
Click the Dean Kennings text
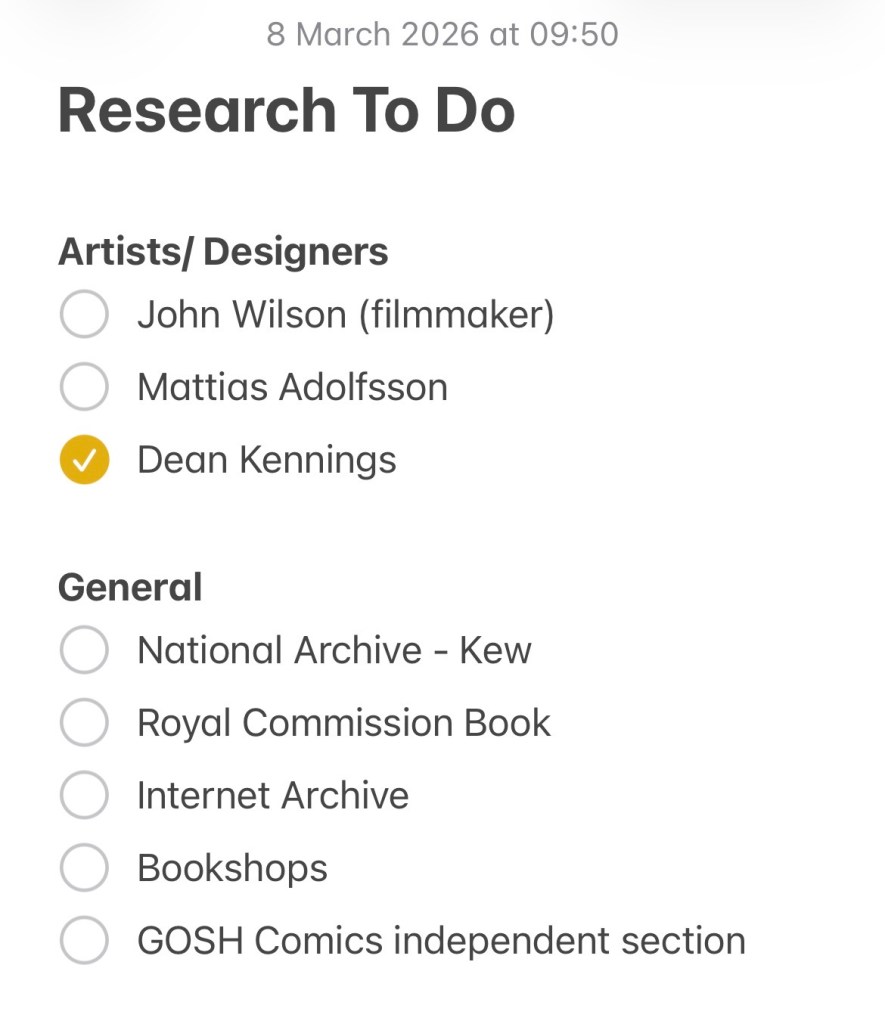(266, 460)
